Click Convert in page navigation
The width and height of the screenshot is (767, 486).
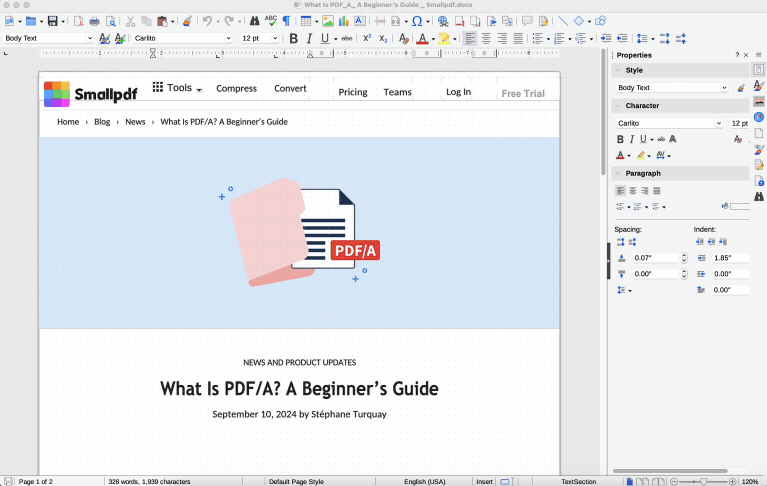(290, 88)
